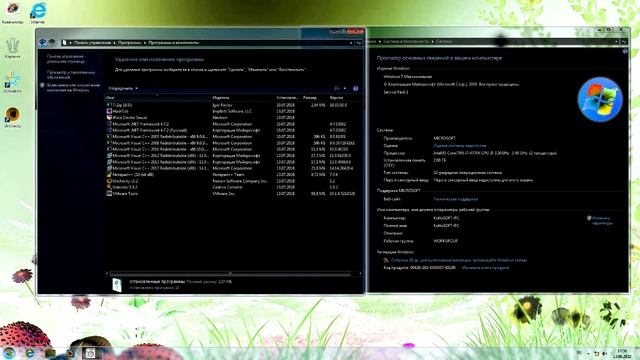This screenshot has height=360, width=640.
Task: Select the Microsoft Visual C++ 2017 Redistributable row
Action: coord(233,168)
